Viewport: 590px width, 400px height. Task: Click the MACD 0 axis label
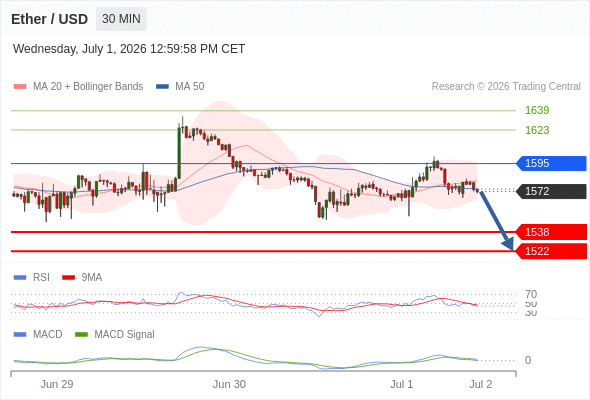528,360
